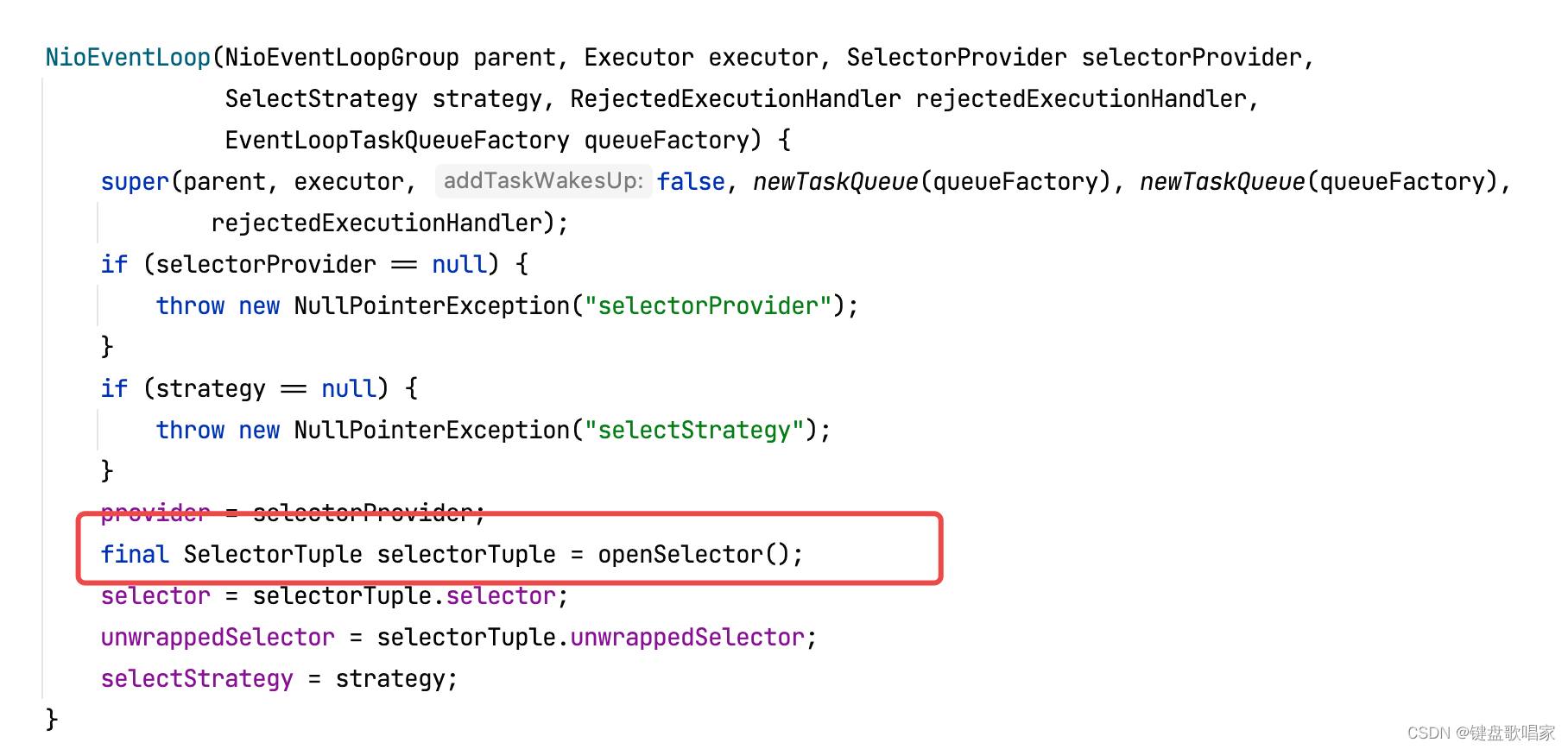This screenshot has width=1568, height=749.
Task: Click the "selectorProvider" string literal
Action: coord(707,306)
